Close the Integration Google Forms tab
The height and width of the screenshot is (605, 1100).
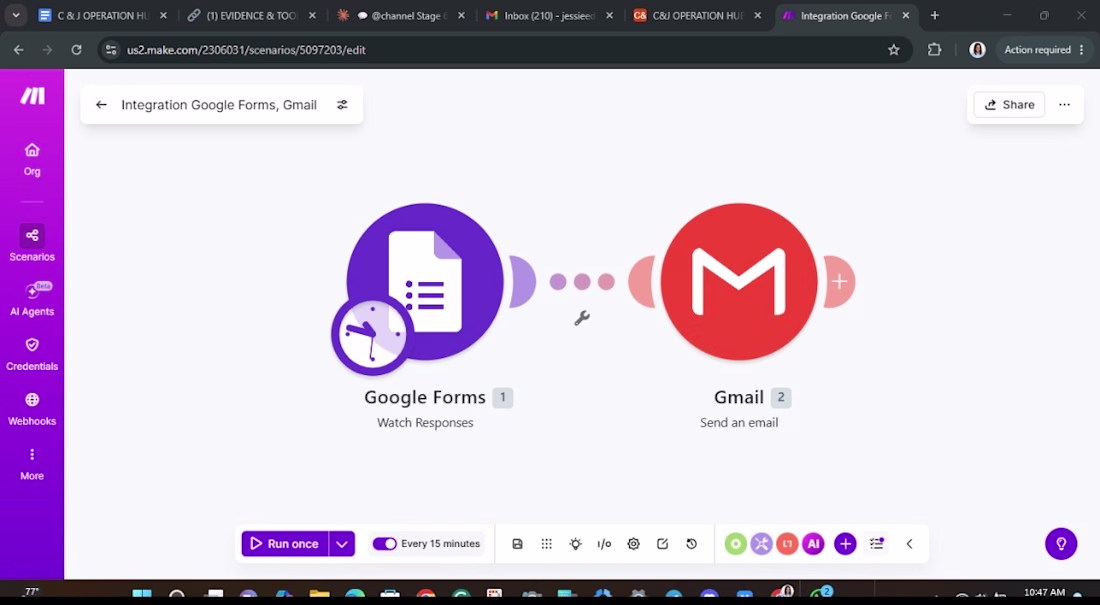coord(906,15)
